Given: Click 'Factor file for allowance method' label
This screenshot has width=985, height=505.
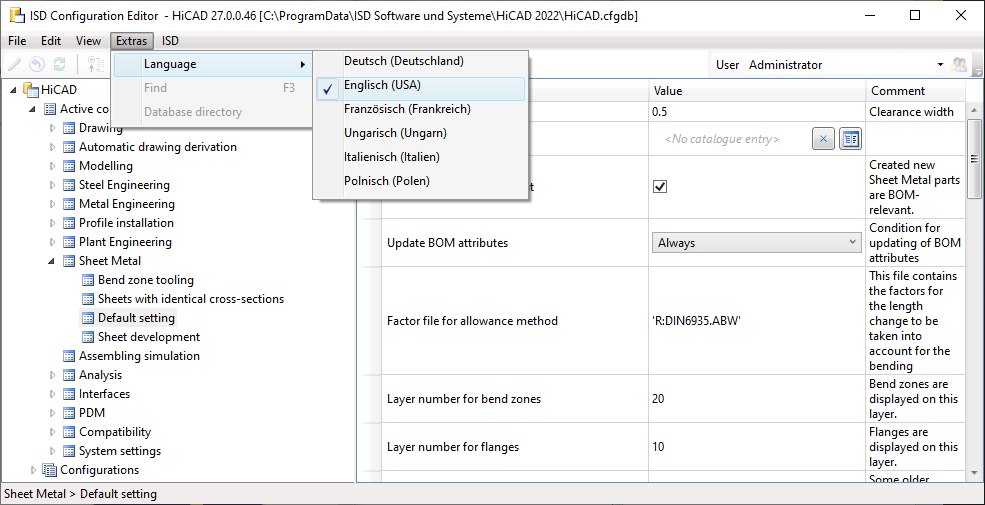Looking at the screenshot, I should coord(472,321).
